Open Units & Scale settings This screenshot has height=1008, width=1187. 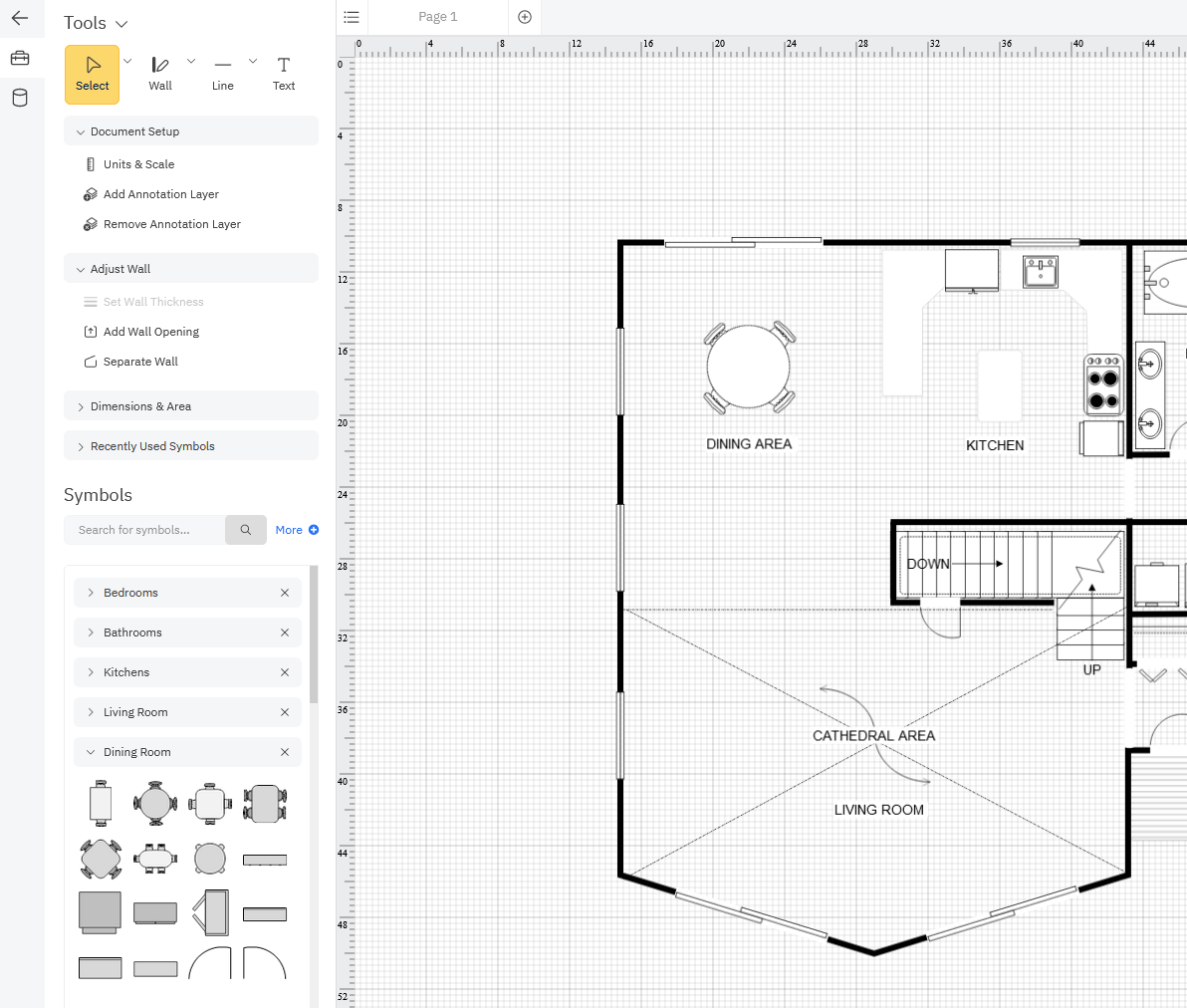[139, 163]
